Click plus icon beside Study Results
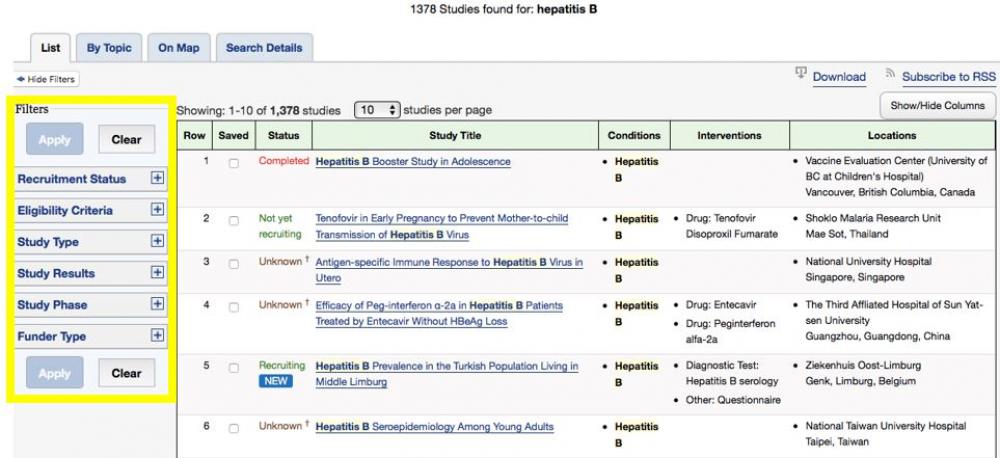Screen dimensions: 1000x458 pos(157,272)
